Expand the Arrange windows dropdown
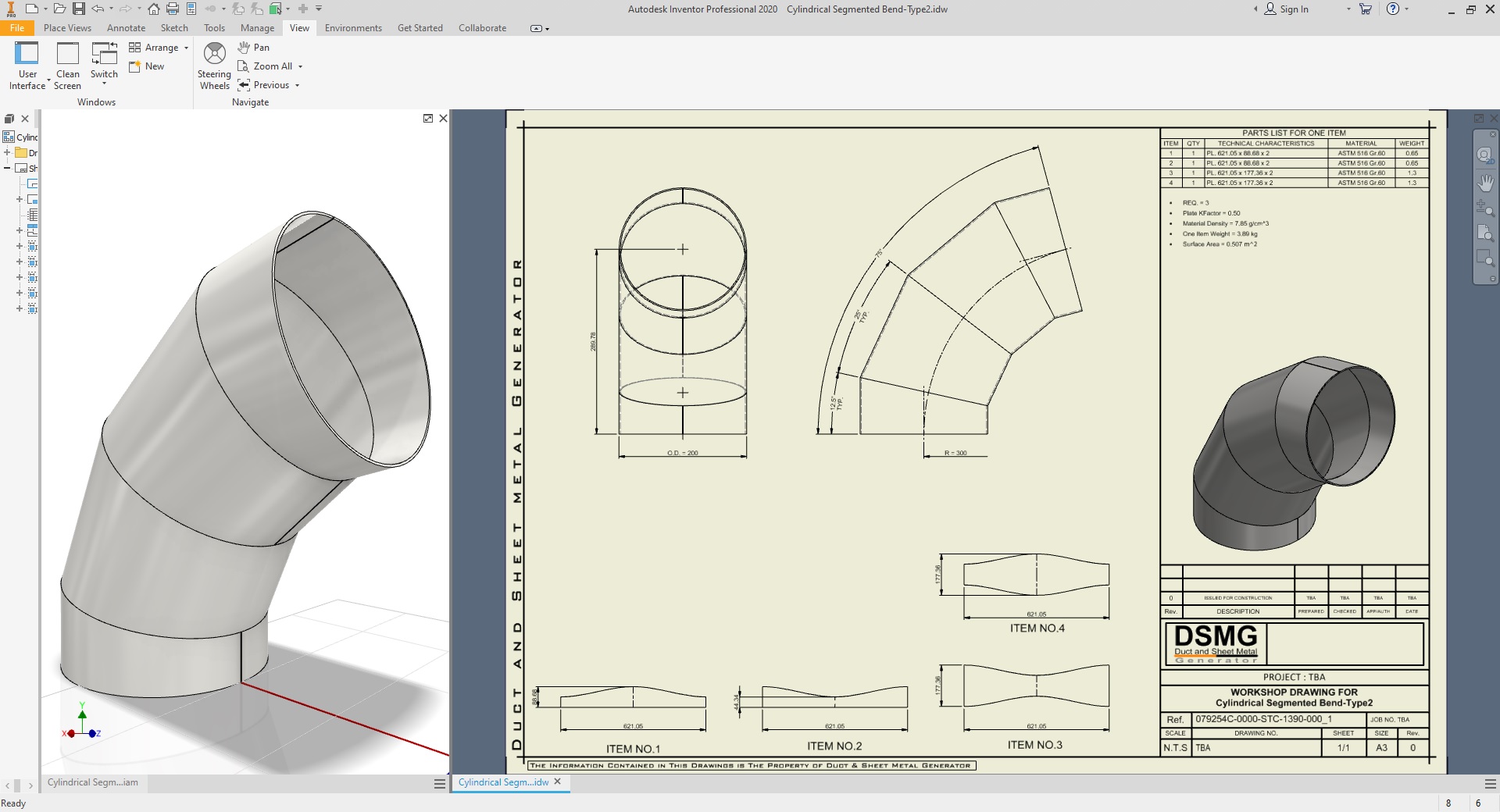Screen dimensions: 1500x812 [x=186, y=48]
